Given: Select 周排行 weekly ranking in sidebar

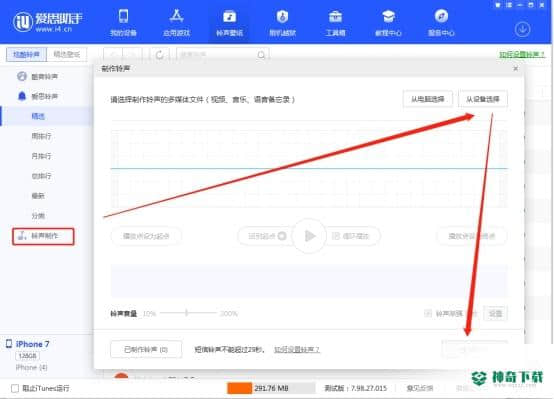Looking at the screenshot, I should point(41,136).
